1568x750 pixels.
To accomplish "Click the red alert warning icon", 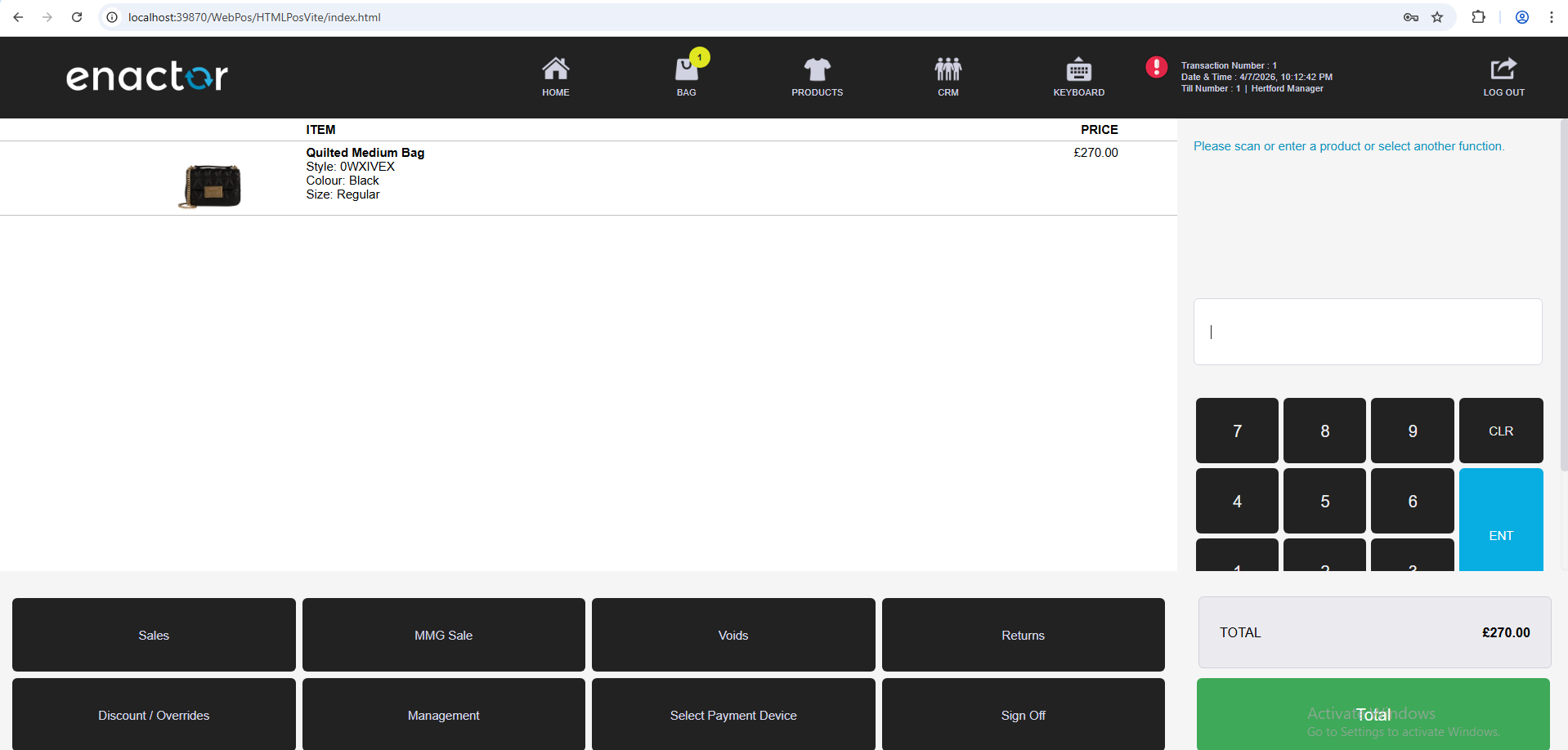I will tap(1156, 67).
